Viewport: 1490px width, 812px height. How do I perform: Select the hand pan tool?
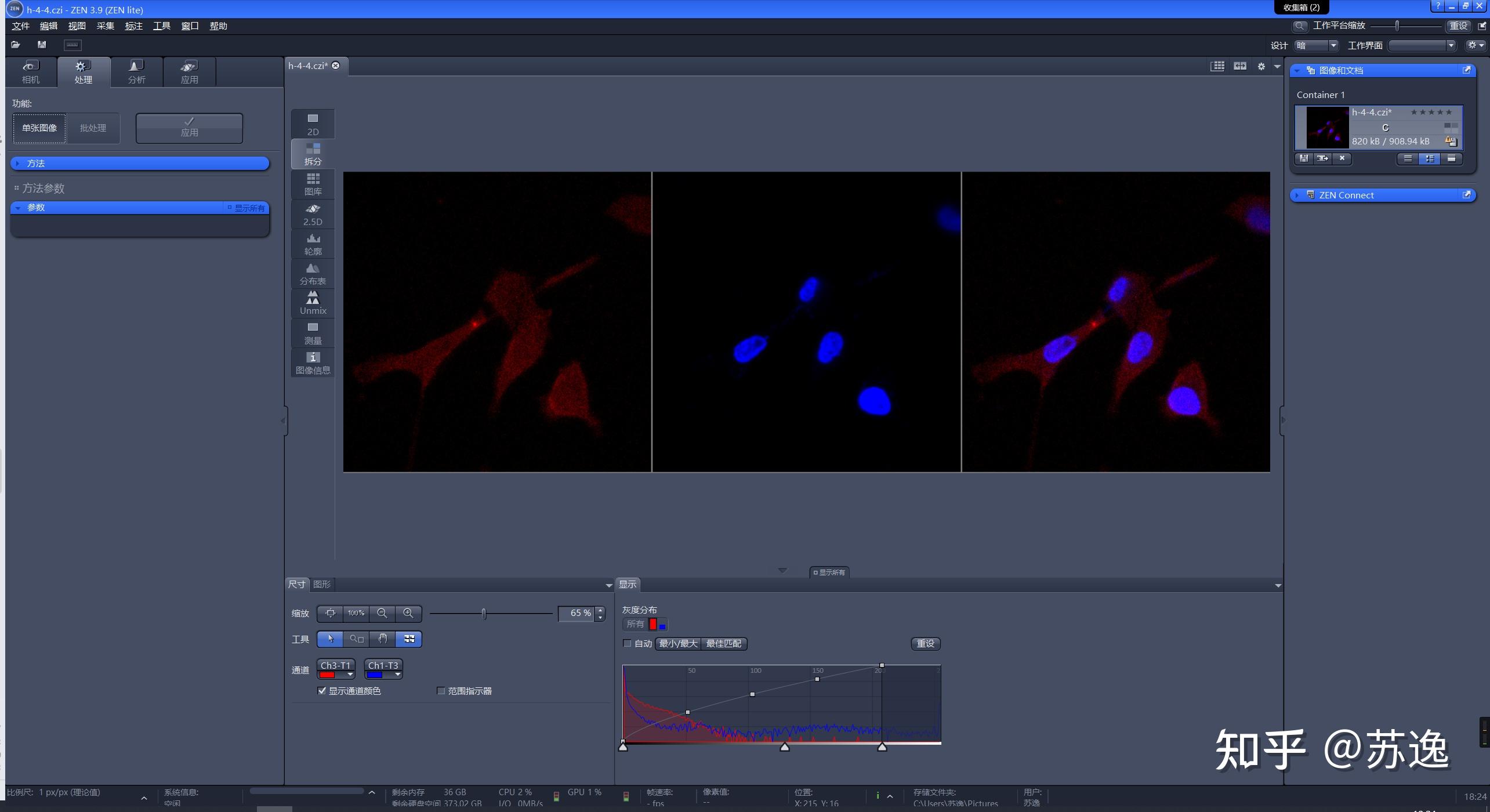[x=382, y=639]
